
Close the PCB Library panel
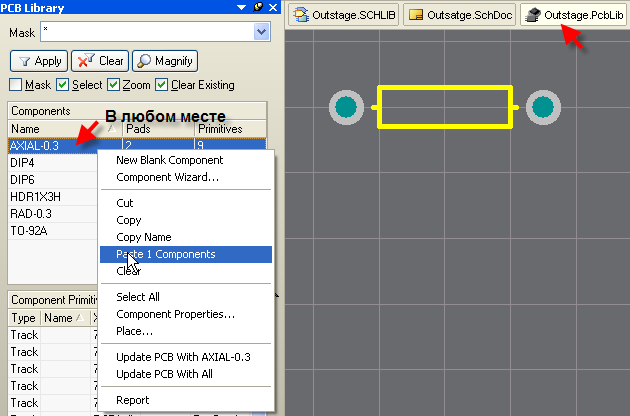(272, 7)
